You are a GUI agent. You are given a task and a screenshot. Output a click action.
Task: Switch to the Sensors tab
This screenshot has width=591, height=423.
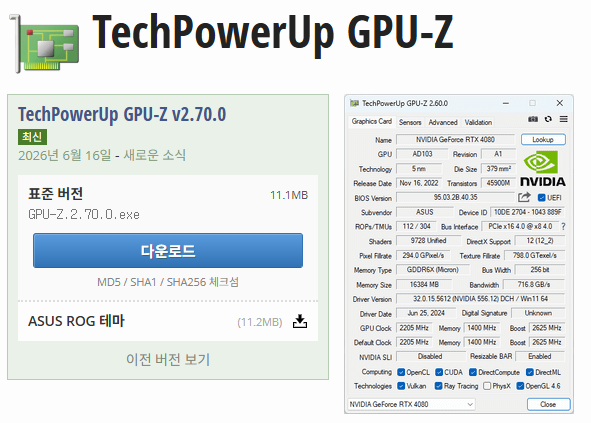point(410,122)
